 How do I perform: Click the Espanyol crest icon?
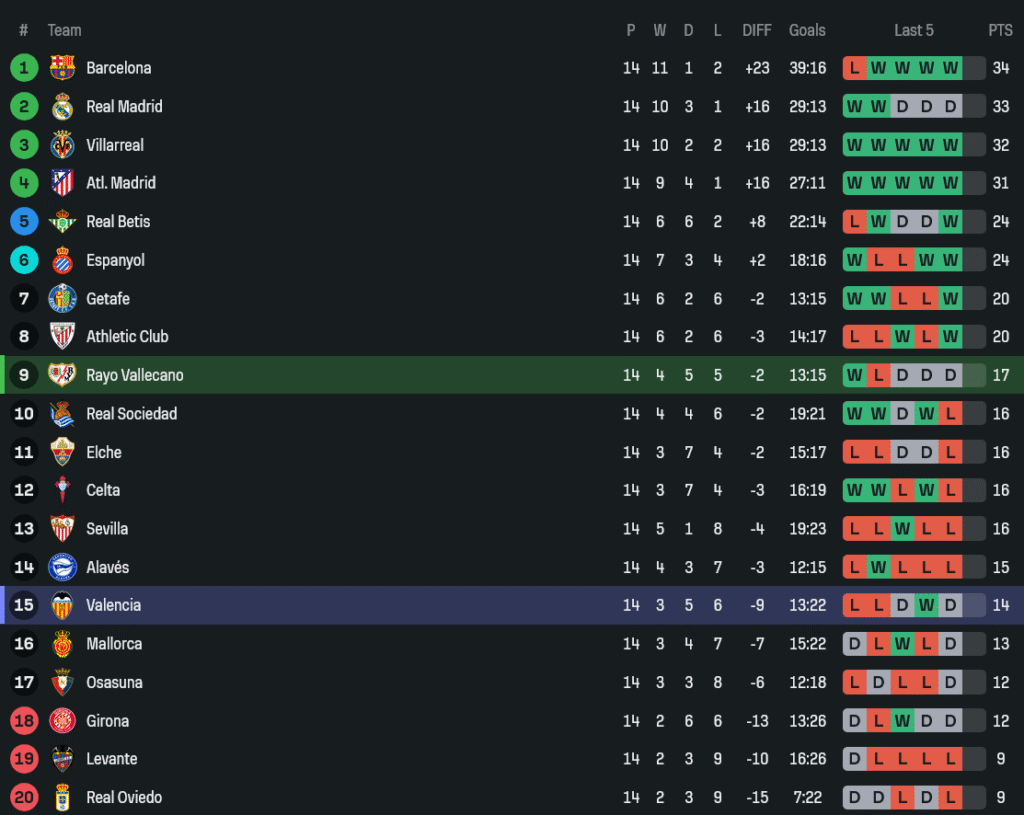62,260
